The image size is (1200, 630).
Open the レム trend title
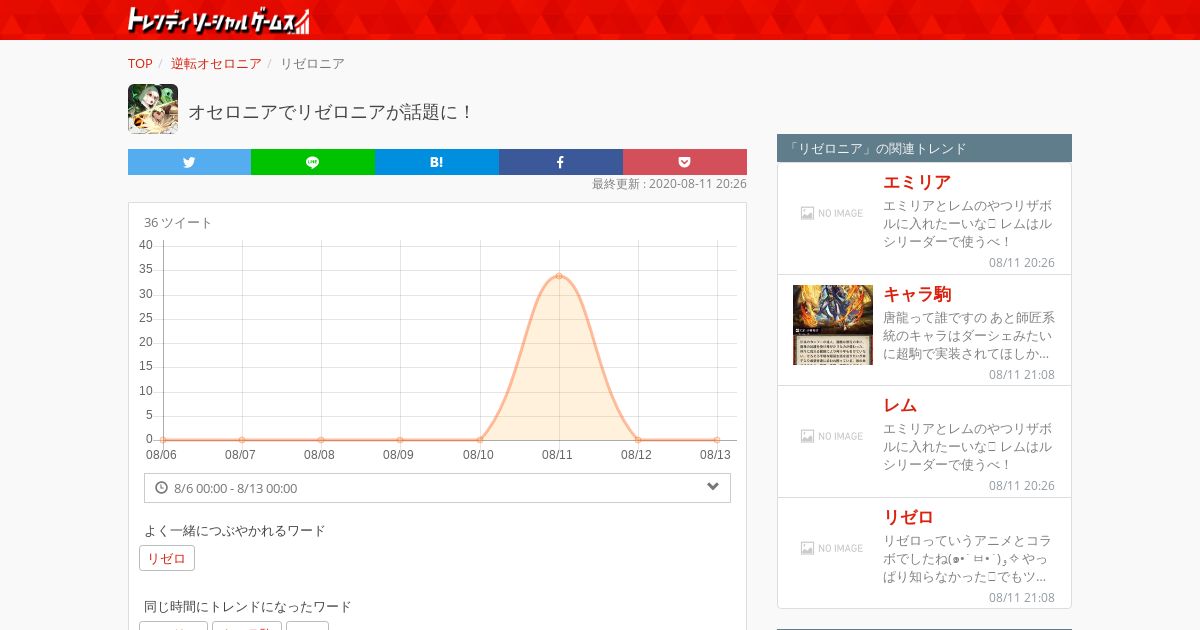coord(900,405)
